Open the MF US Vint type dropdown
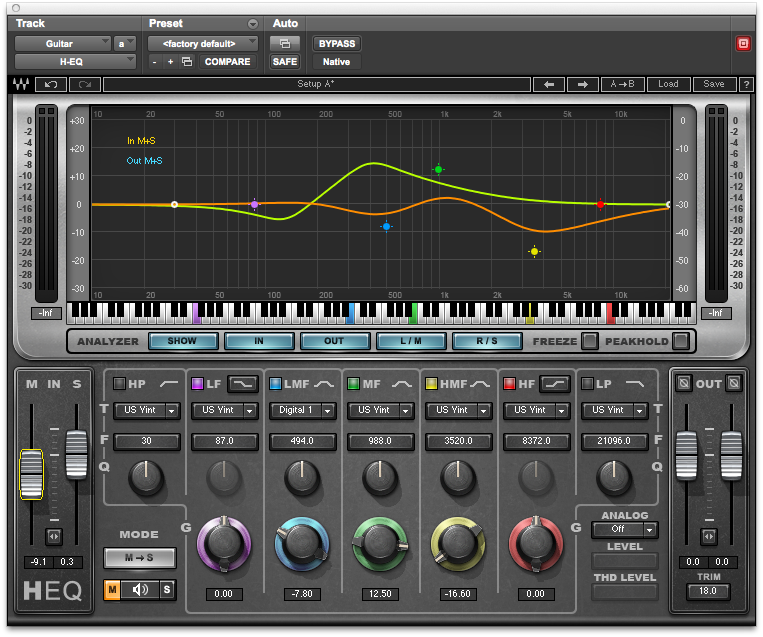The image size is (763, 637). 381,410
